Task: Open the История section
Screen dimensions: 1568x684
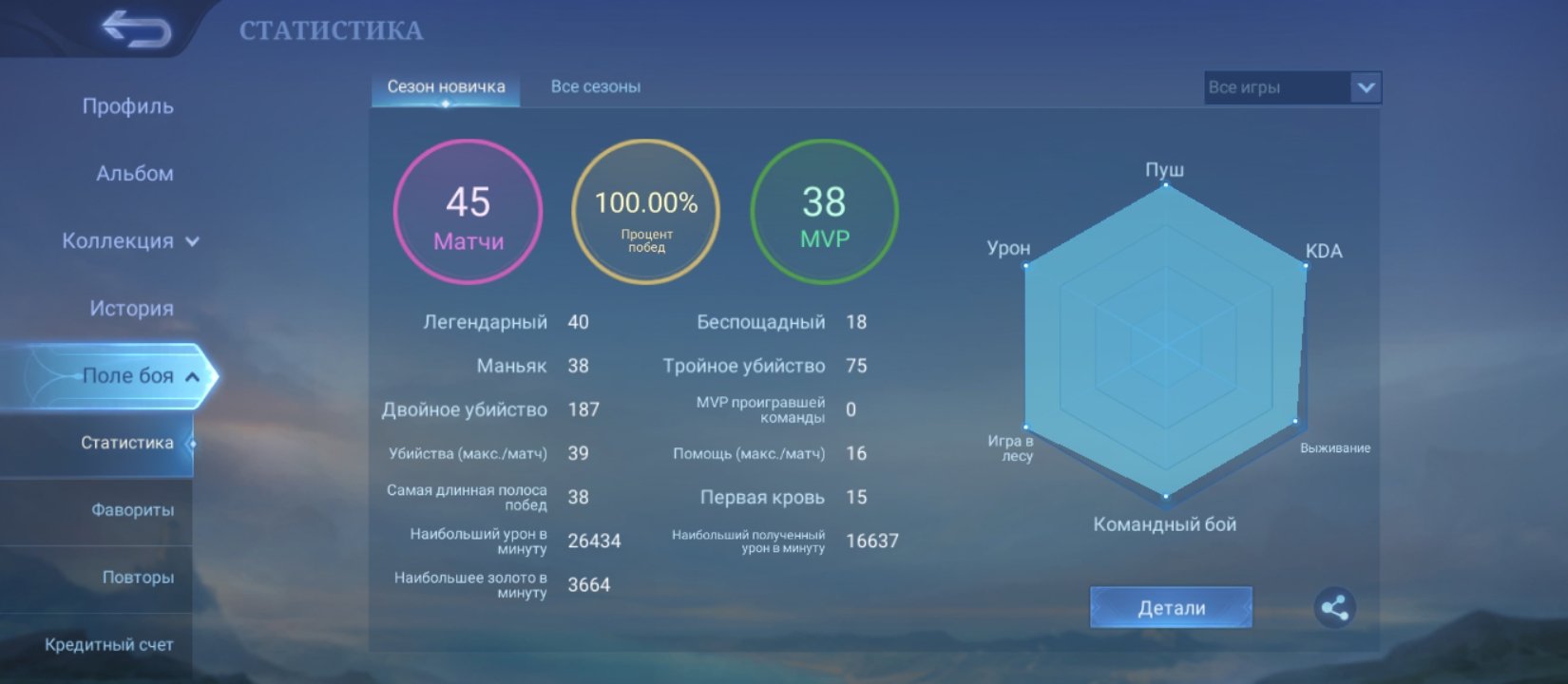Action: (132, 309)
